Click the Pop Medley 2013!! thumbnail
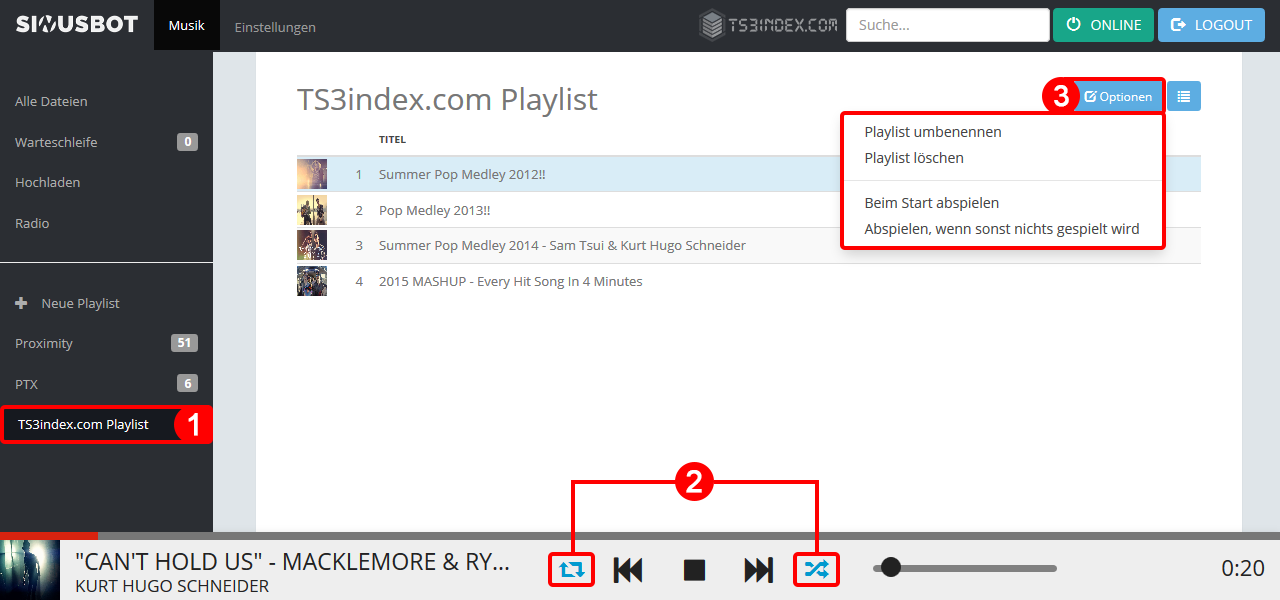This screenshot has width=1280, height=600. (312, 210)
